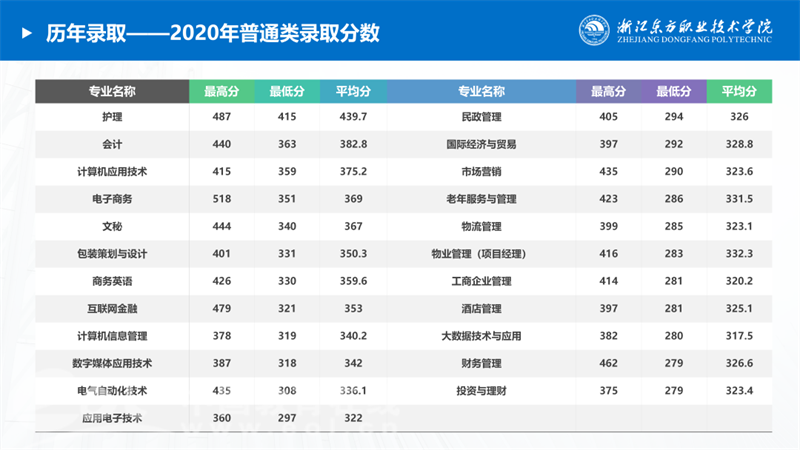Click the blue 专业名称 header cell
Viewport: 800px width, 450px height.
[x=482, y=91]
